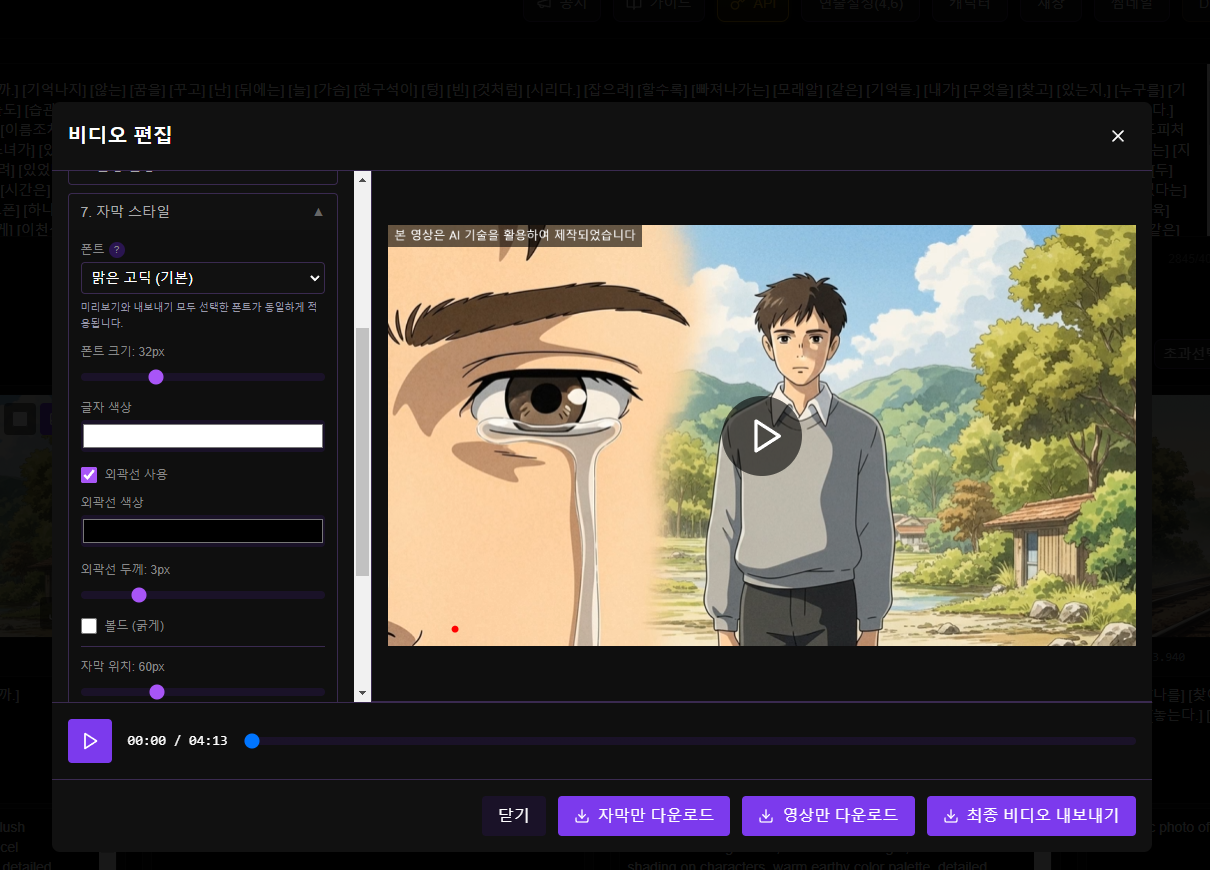The width and height of the screenshot is (1210, 870).
Task: Enable the 볼드 (굵게) checkbox
Action: pos(89,626)
